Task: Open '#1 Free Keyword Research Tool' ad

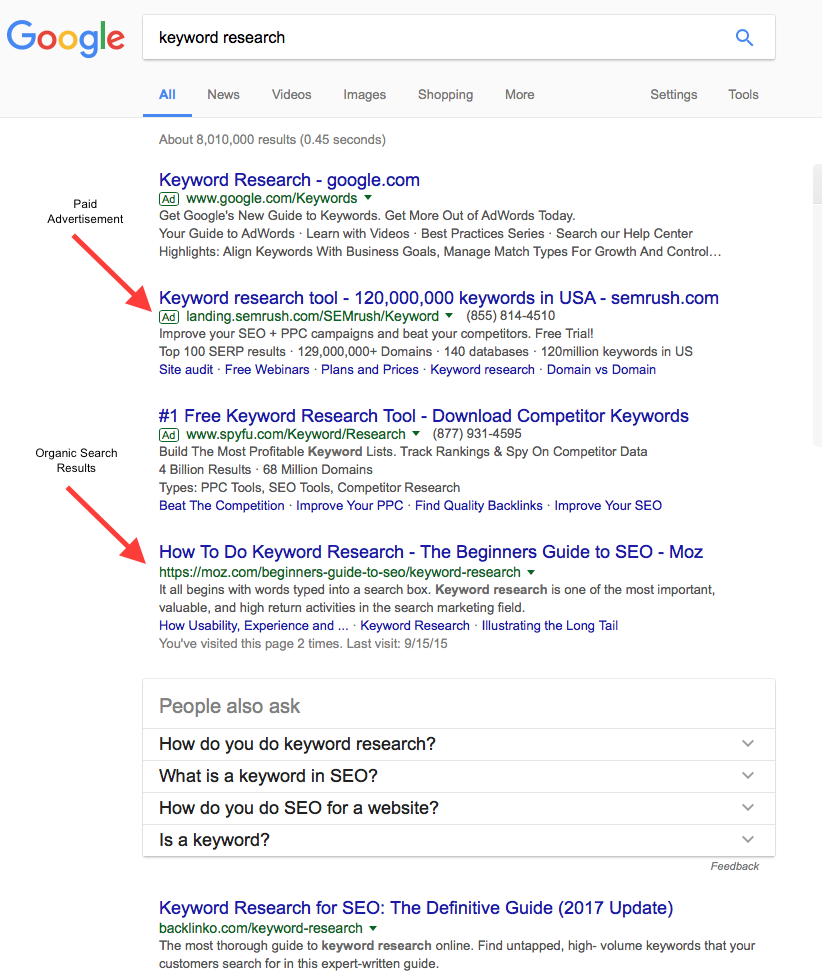Action: click(x=424, y=415)
